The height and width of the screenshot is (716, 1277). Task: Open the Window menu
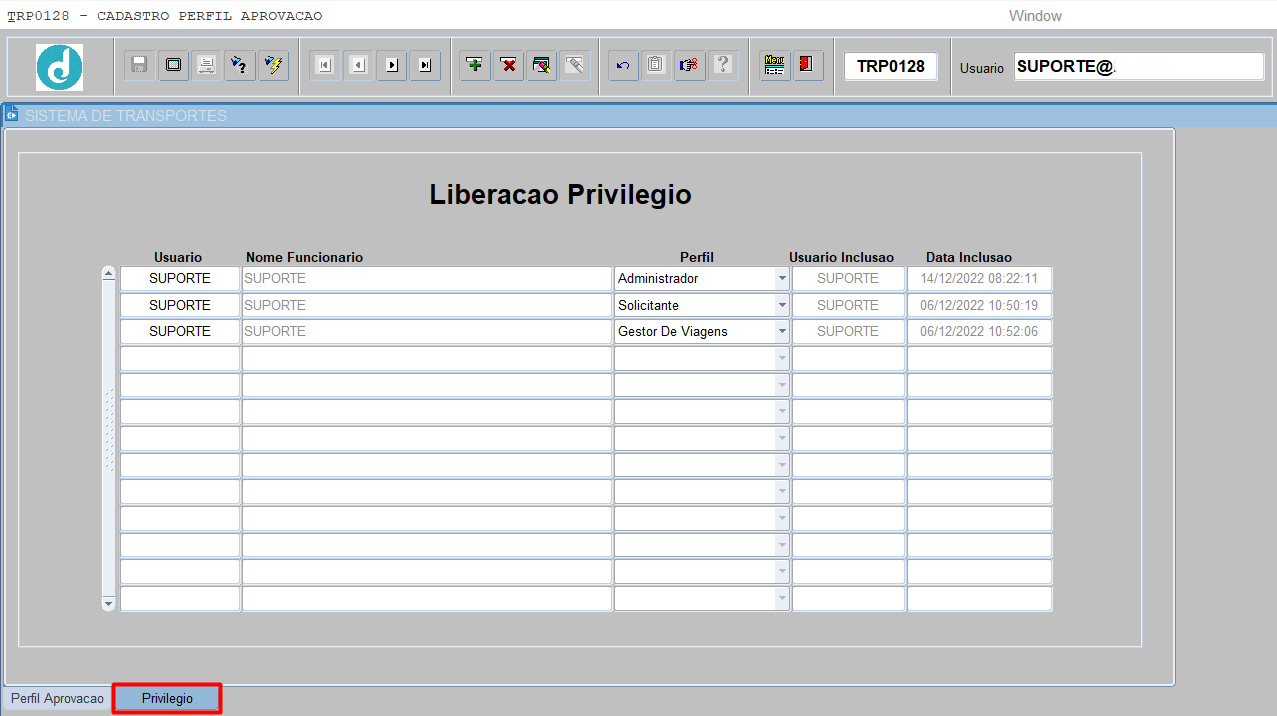pyautogui.click(x=1035, y=16)
